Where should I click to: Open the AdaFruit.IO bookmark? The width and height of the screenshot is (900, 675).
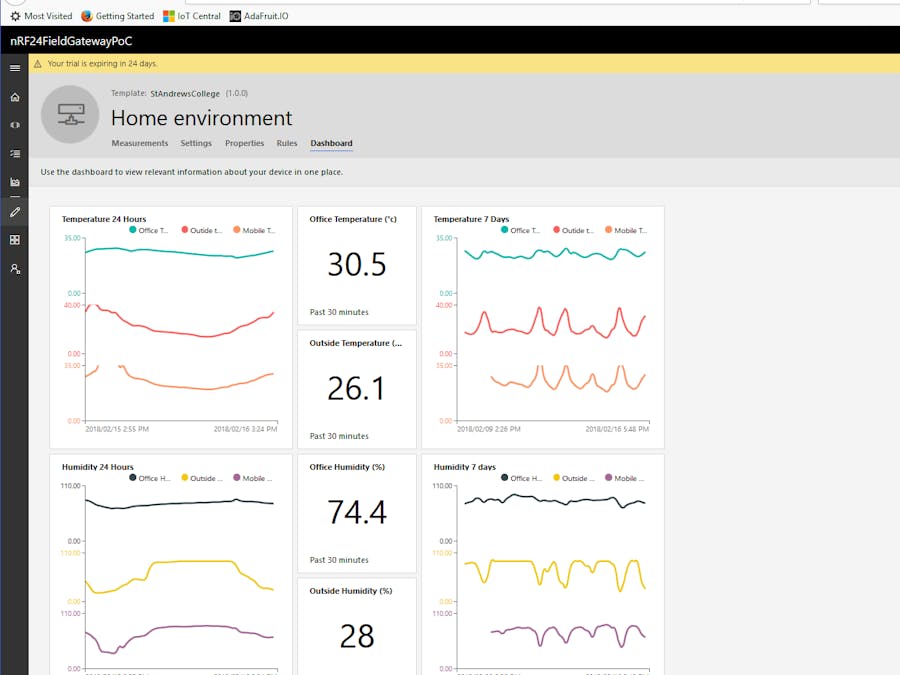click(x=260, y=15)
